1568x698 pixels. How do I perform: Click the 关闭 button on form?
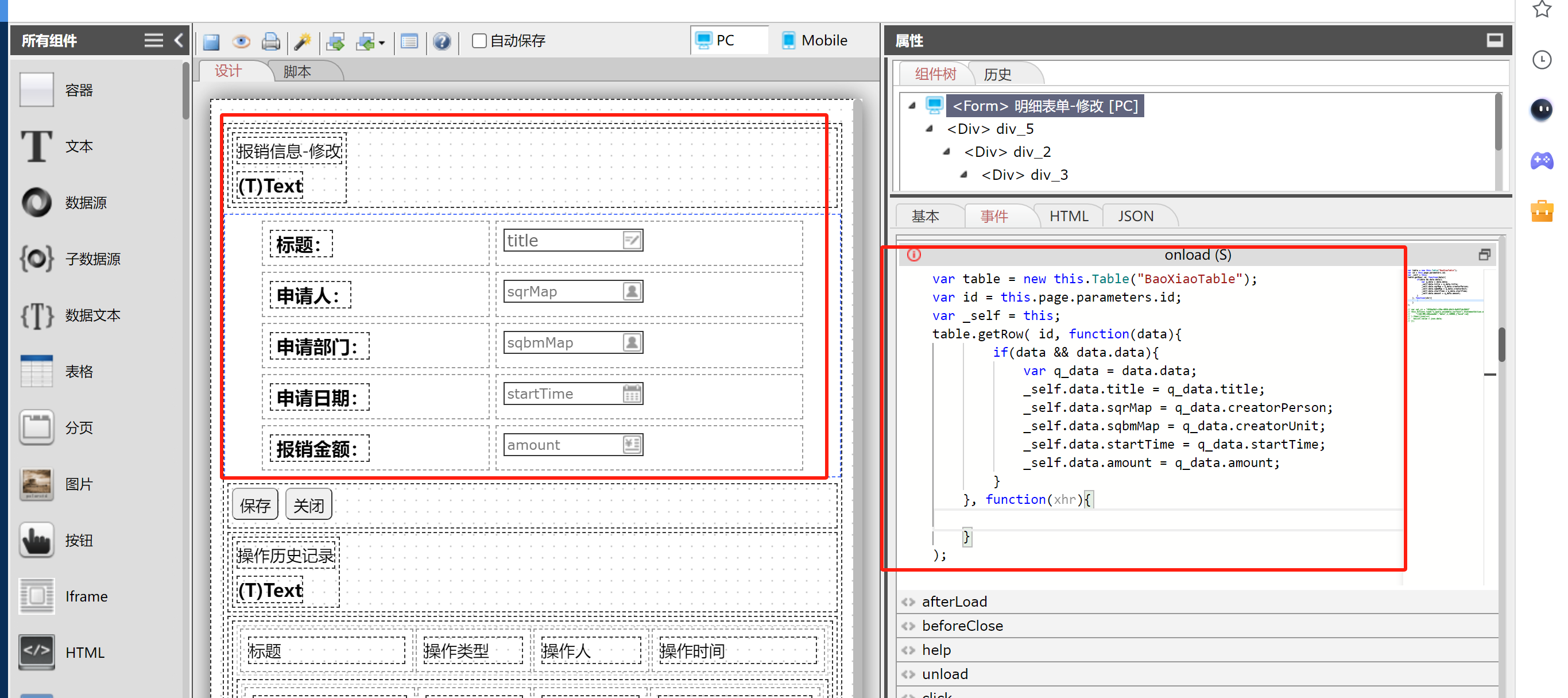click(x=309, y=505)
